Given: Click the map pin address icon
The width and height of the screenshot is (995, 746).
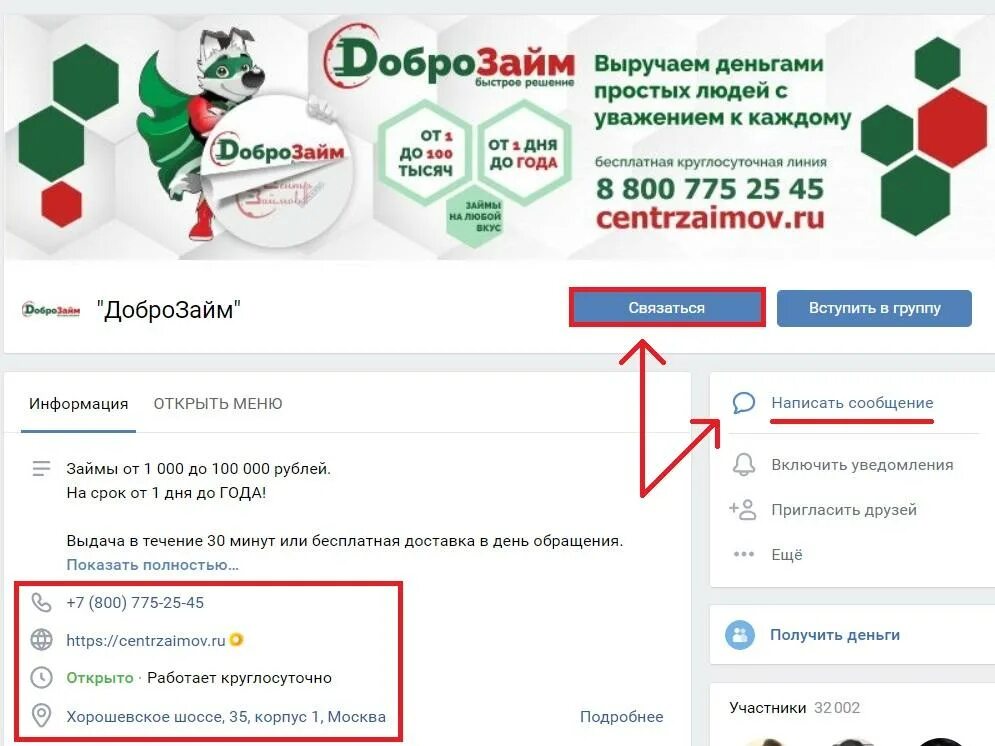Looking at the screenshot, I should click(x=41, y=716).
